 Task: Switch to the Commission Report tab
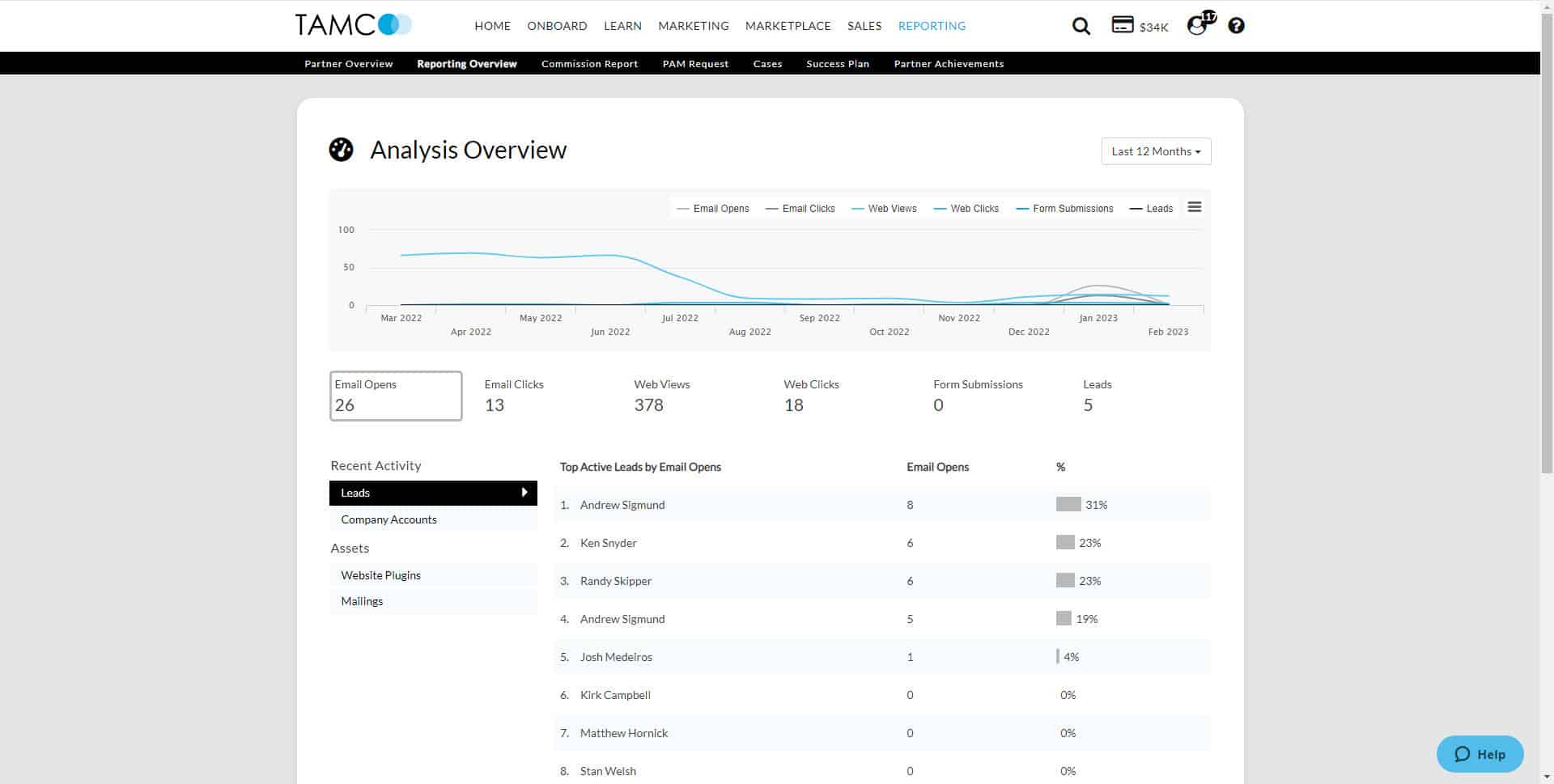[589, 64]
